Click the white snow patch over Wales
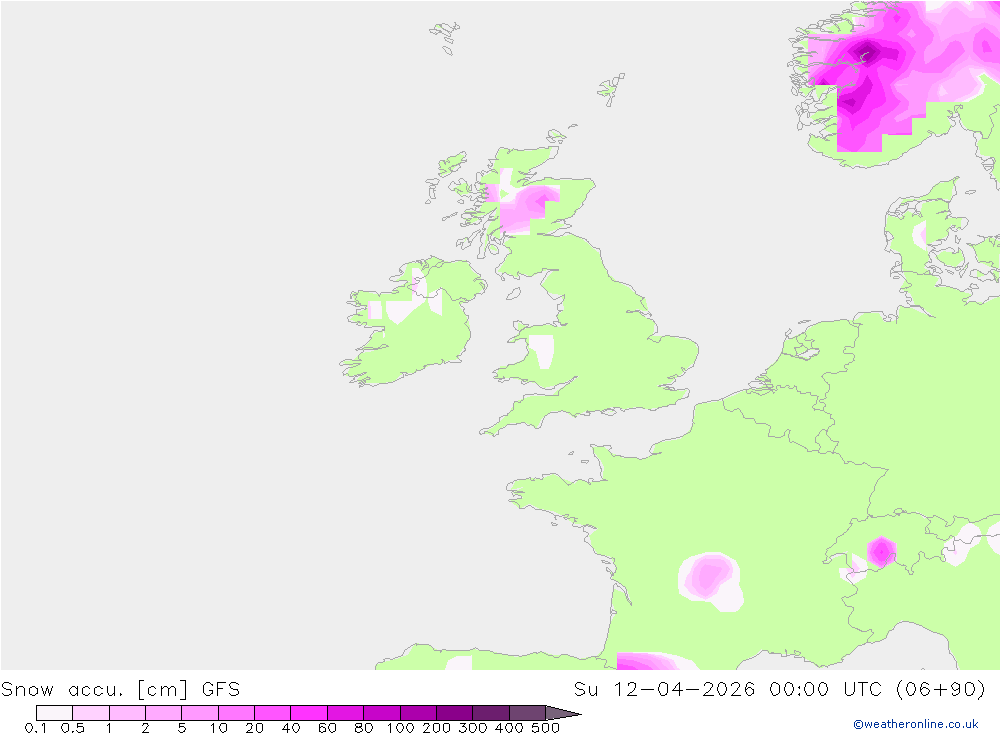 pyautogui.click(x=543, y=352)
